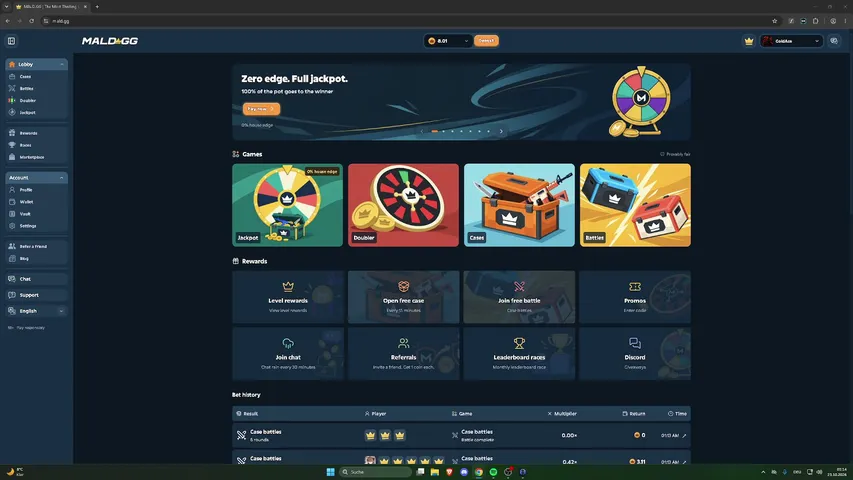Open the Doubler game card
The image size is (853, 480).
click(x=403, y=205)
